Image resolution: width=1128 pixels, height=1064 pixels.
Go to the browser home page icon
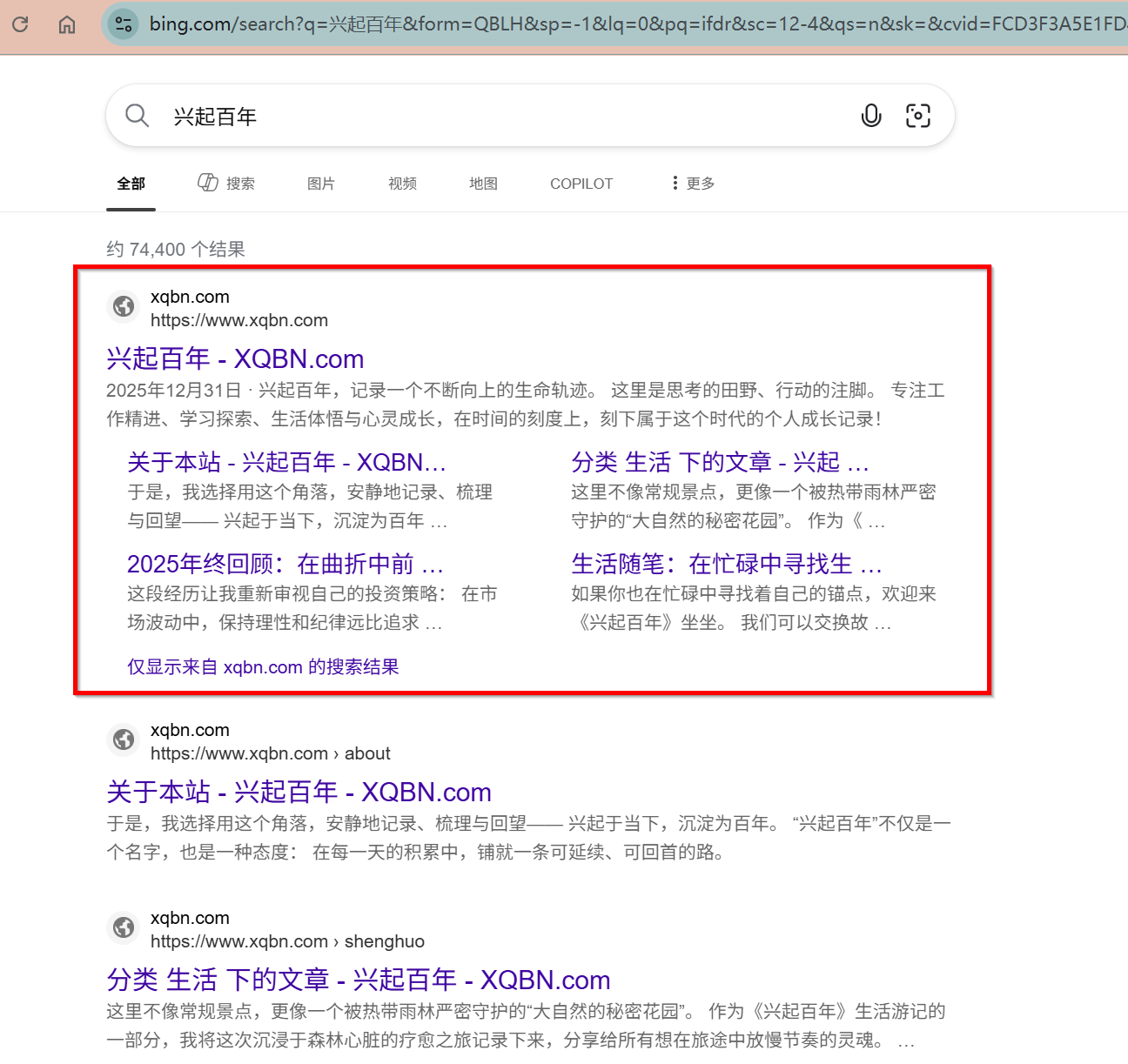pos(67,24)
